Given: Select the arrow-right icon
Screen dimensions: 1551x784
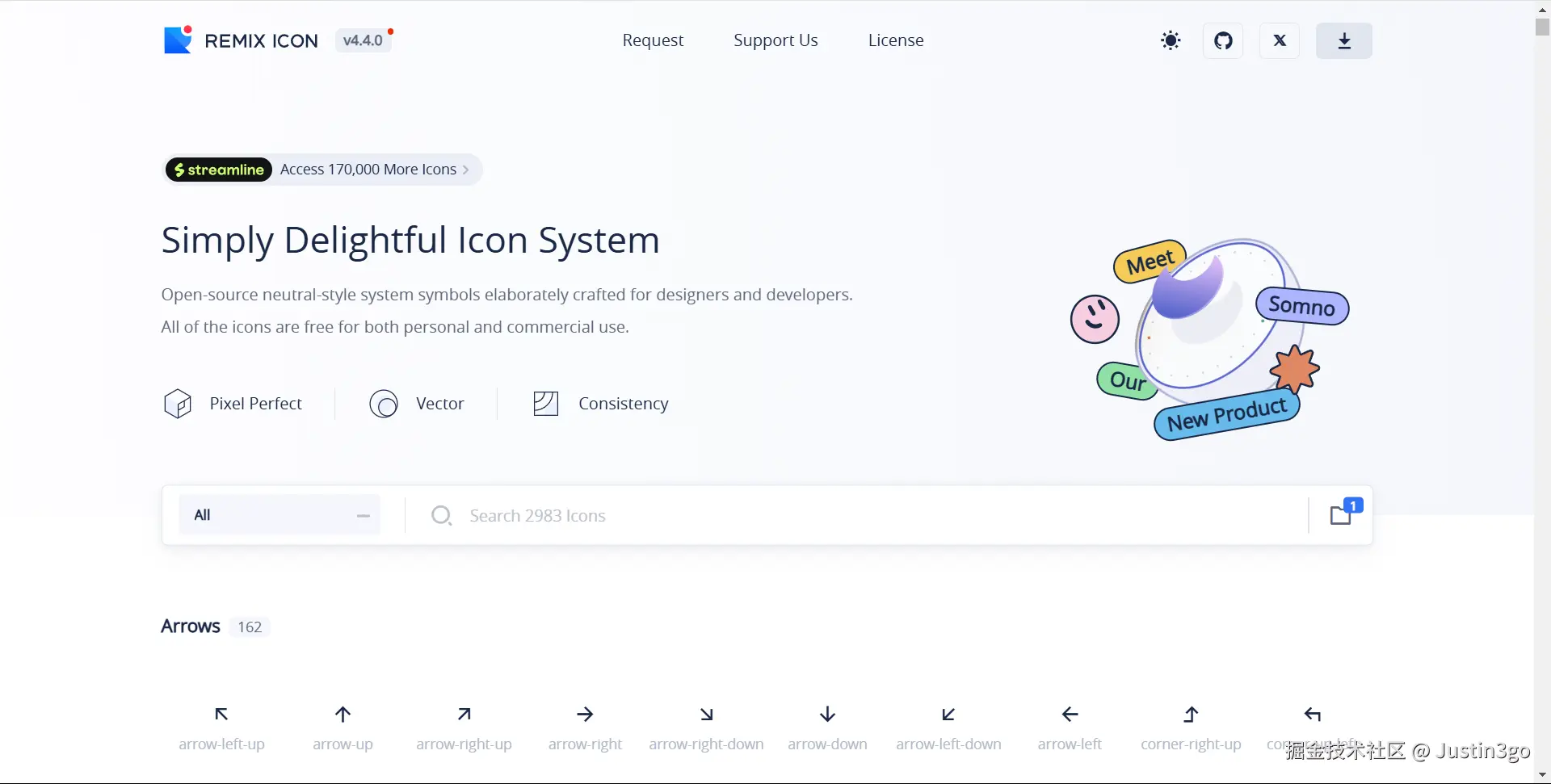Looking at the screenshot, I should pos(586,714).
